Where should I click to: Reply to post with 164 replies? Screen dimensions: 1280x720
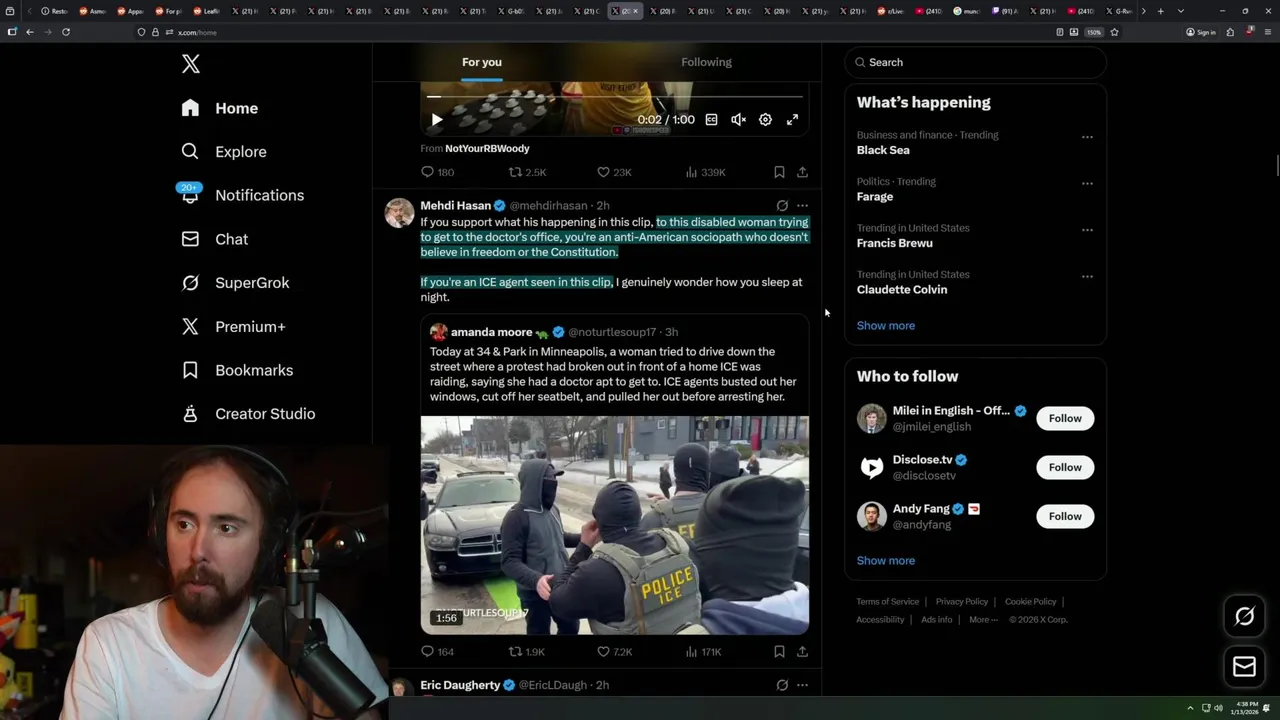click(x=437, y=652)
